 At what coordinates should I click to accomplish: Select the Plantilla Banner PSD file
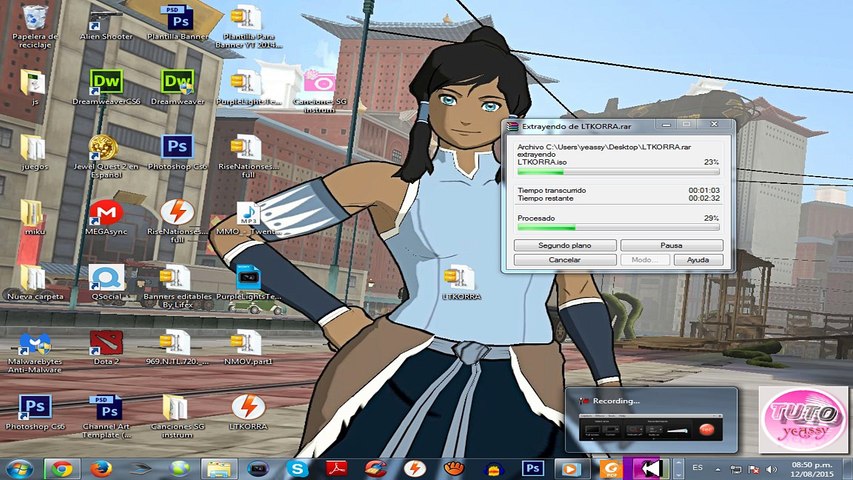click(x=178, y=23)
